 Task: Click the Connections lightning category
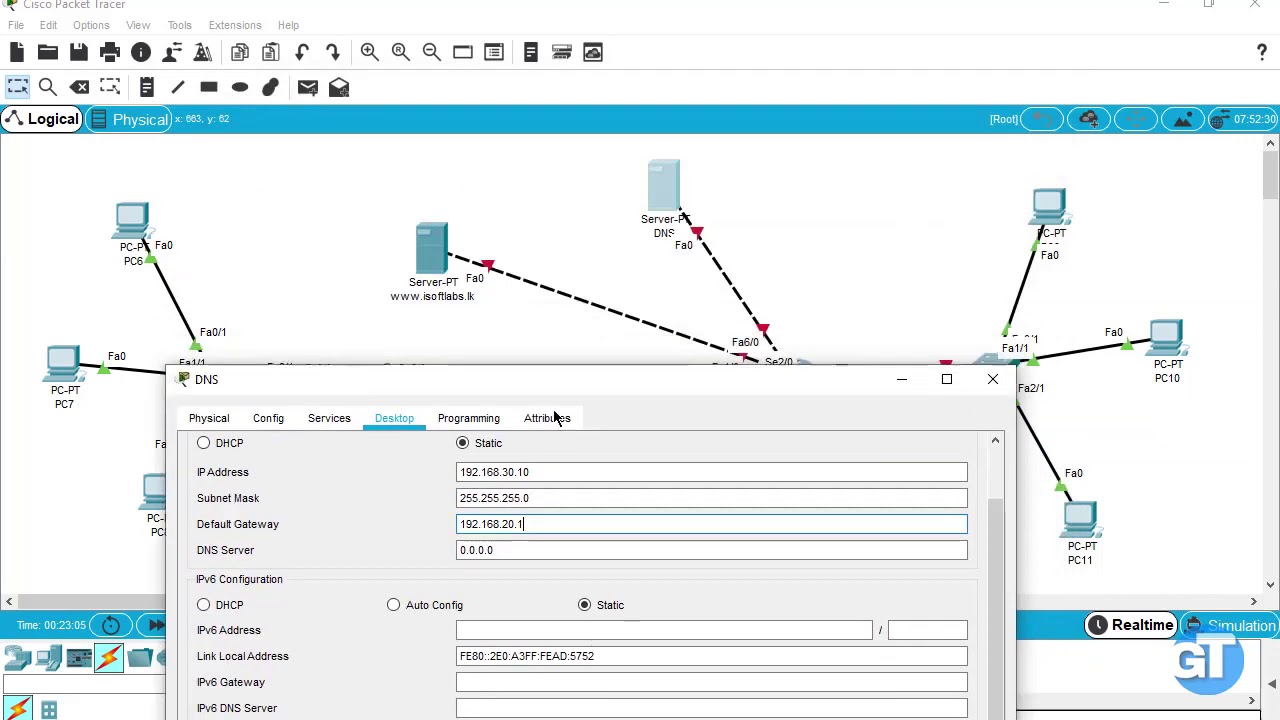coord(109,657)
